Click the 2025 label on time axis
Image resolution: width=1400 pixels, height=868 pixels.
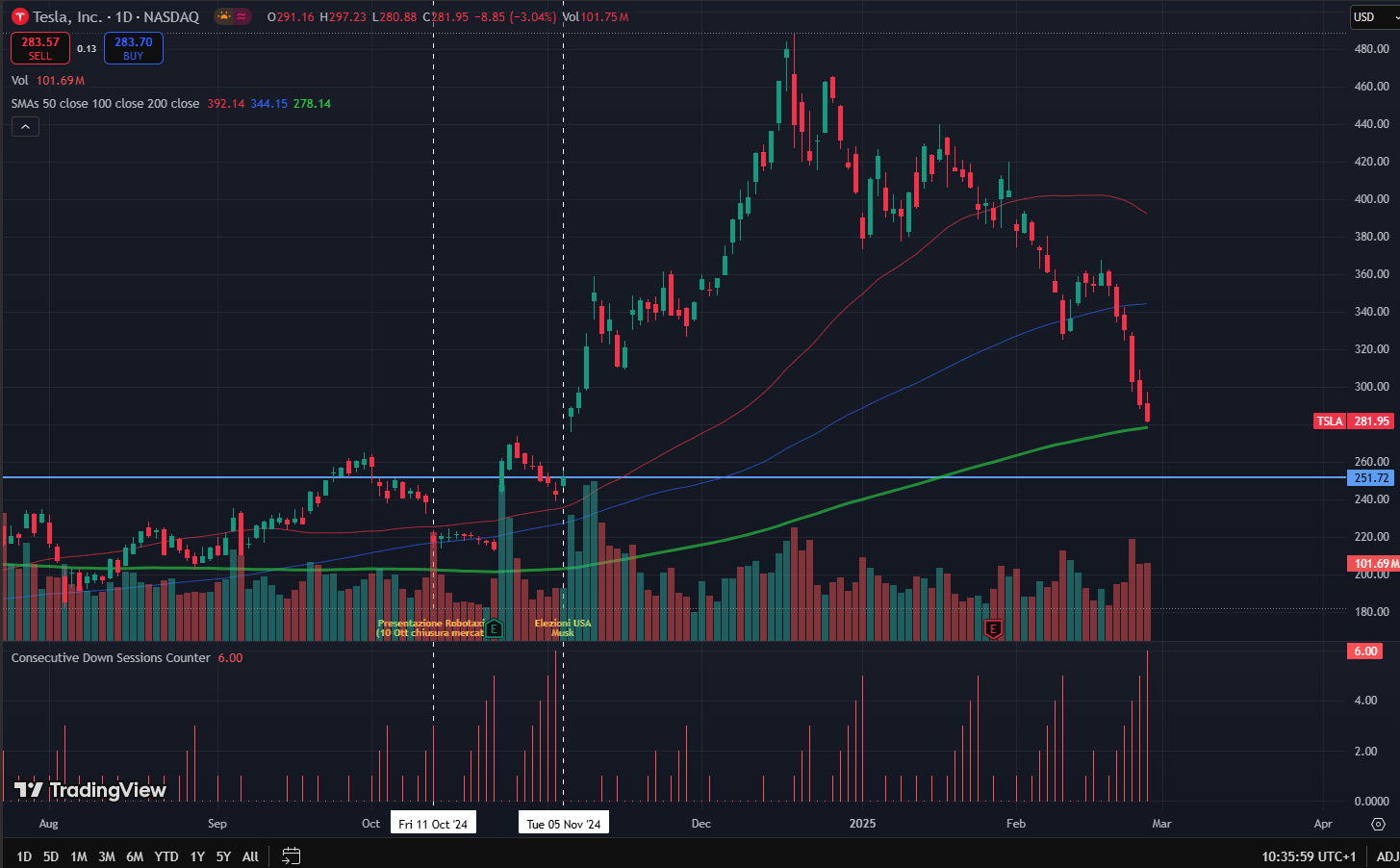[x=862, y=824]
